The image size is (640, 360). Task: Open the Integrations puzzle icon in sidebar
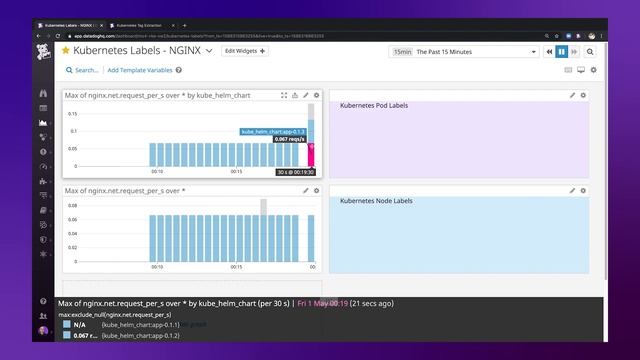(x=43, y=181)
